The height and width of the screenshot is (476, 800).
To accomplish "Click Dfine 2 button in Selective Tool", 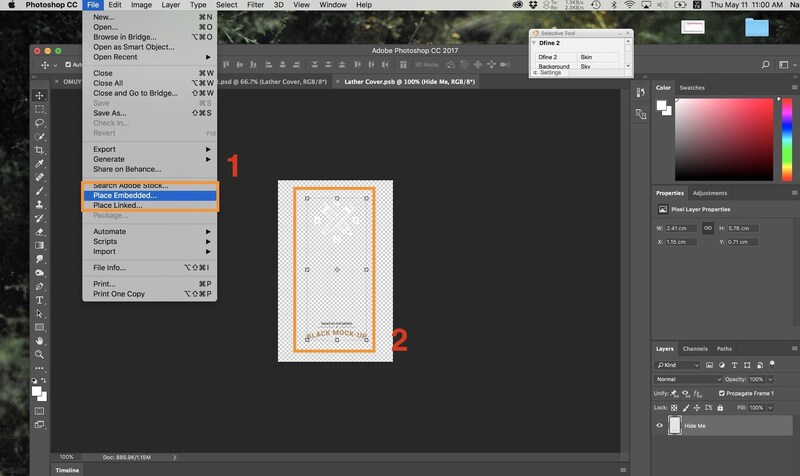I will click(556, 57).
